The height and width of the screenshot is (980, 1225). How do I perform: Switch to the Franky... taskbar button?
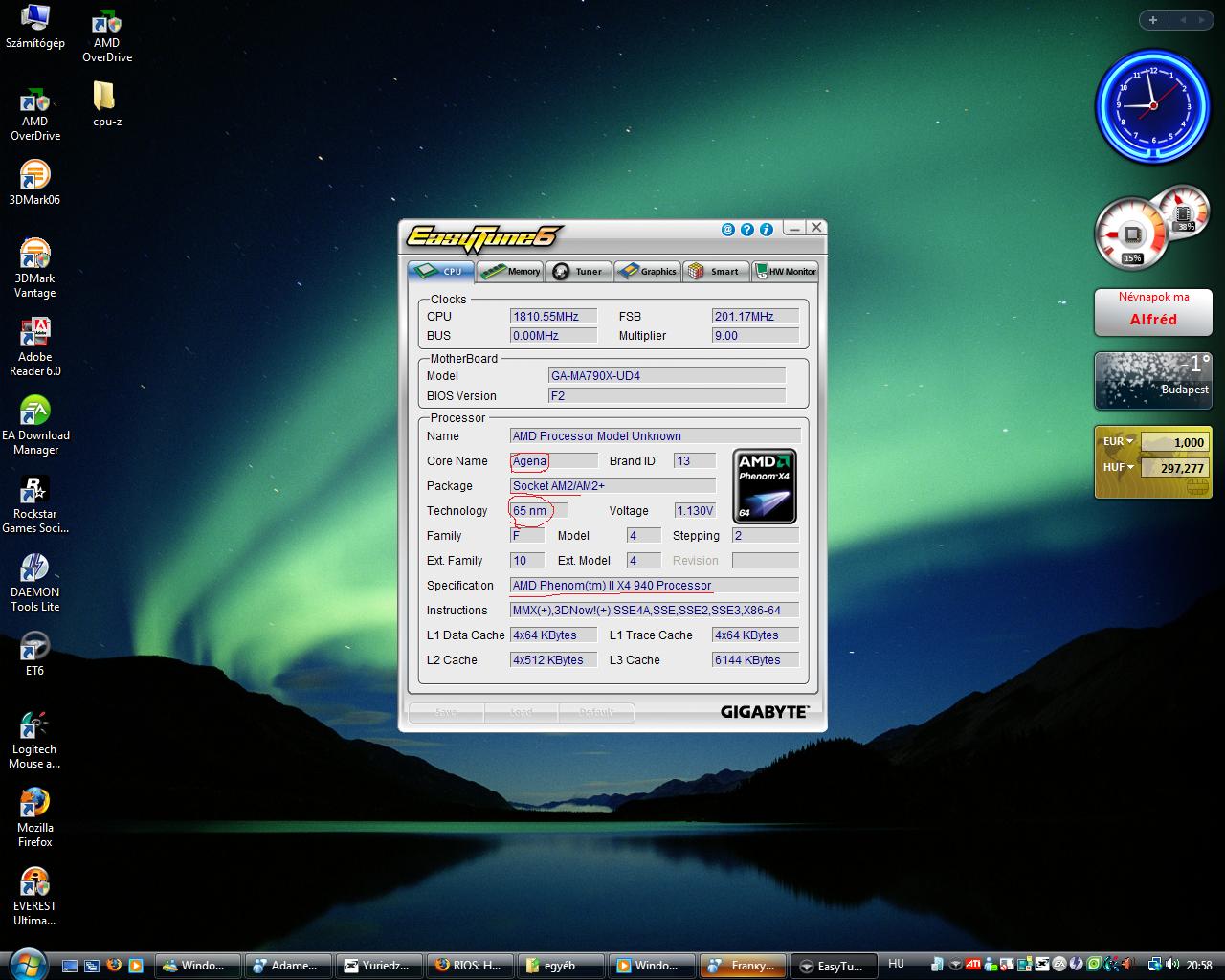(743, 965)
